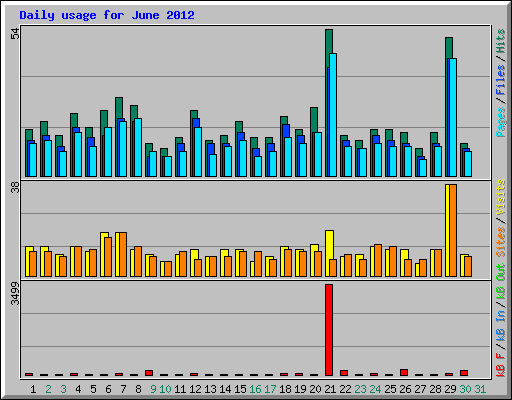Viewport: 512px width, 400px height.
Task: Click day 28 on the x-axis
Action: (x=435, y=389)
